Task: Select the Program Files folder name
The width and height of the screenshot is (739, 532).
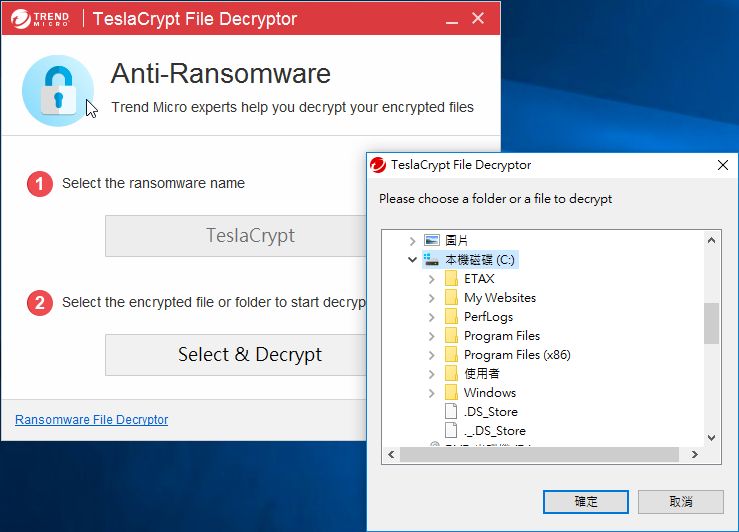Action: (501, 336)
